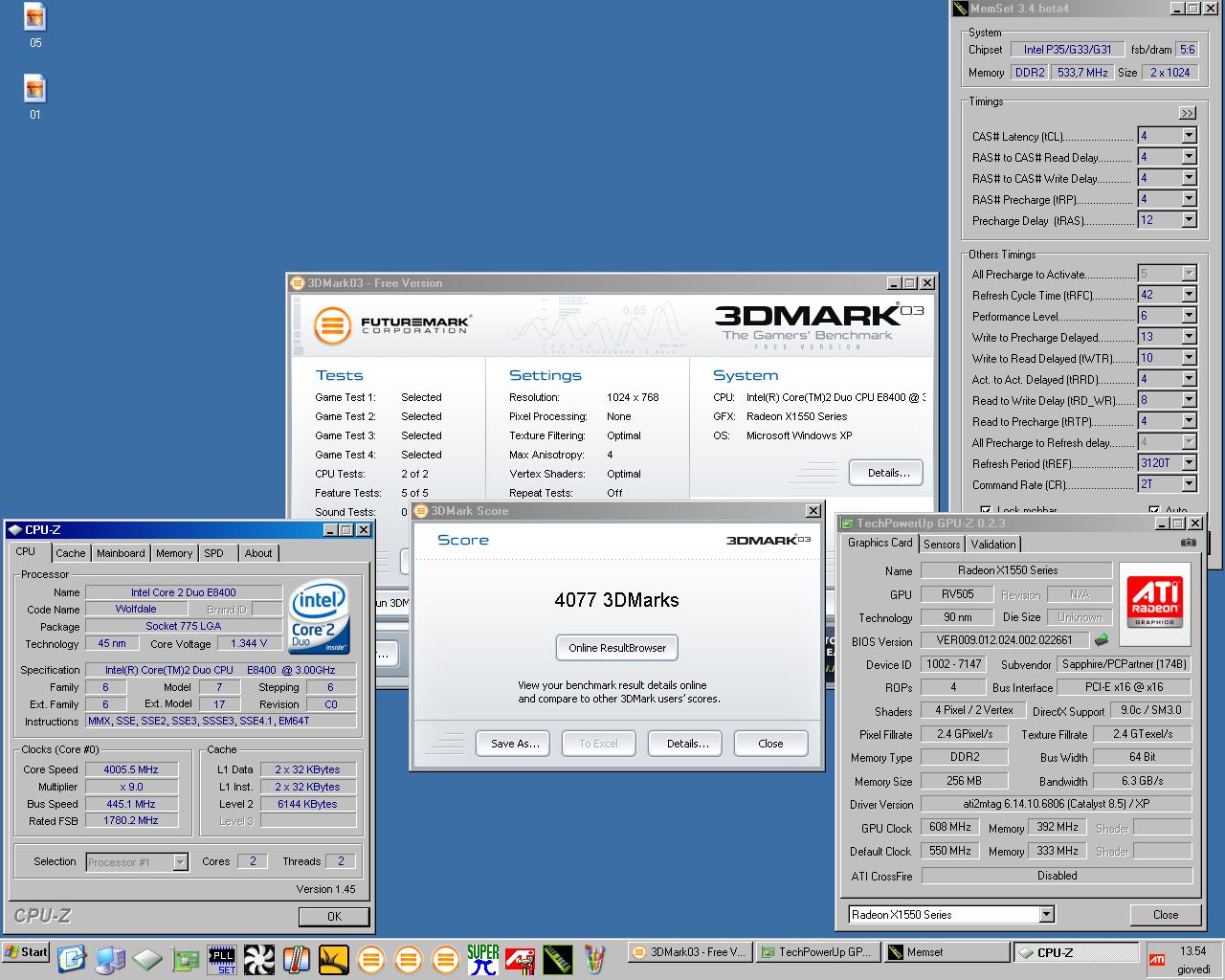The height and width of the screenshot is (980, 1225).
Task: Open the fan control quick launch icon
Action: (258, 959)
